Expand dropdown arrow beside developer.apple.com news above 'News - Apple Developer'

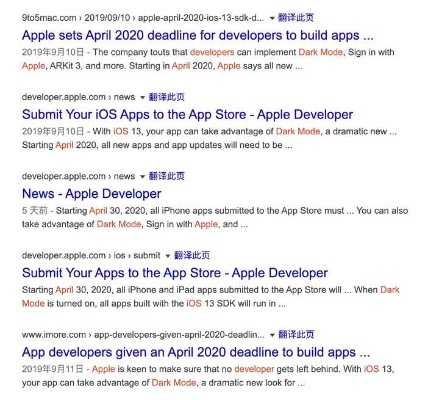click(x=142, y=176)
